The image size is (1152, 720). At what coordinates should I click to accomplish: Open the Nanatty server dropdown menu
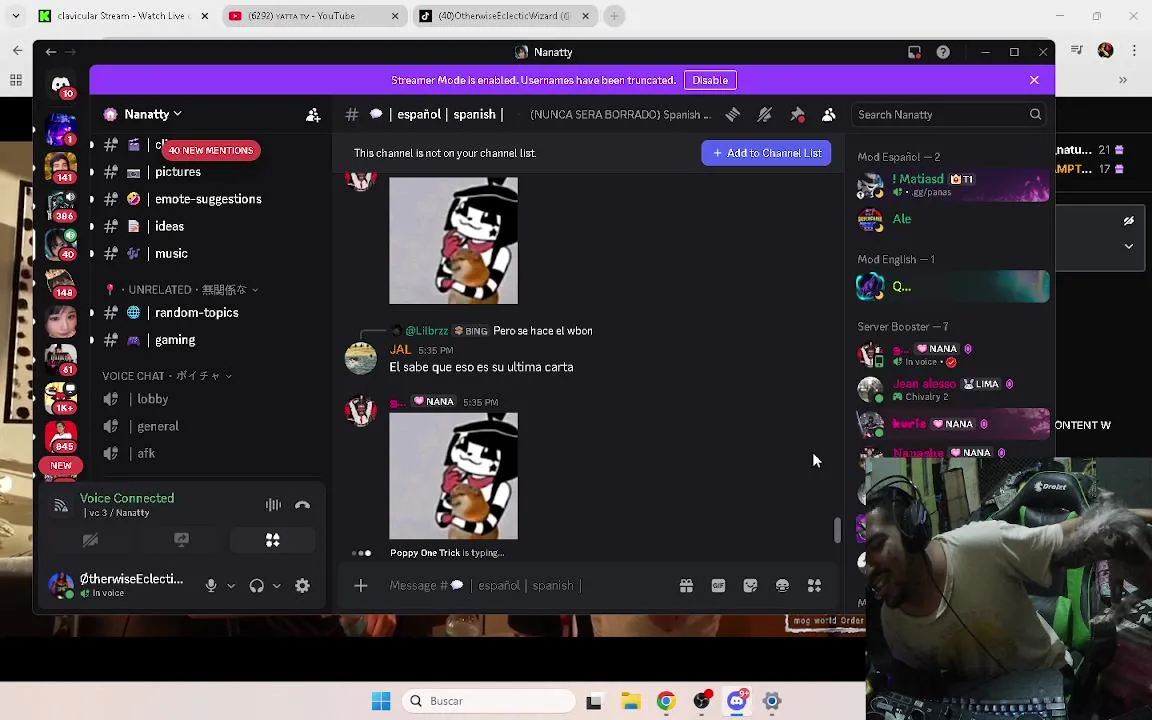pyautogui.click(x=152, y=114)
